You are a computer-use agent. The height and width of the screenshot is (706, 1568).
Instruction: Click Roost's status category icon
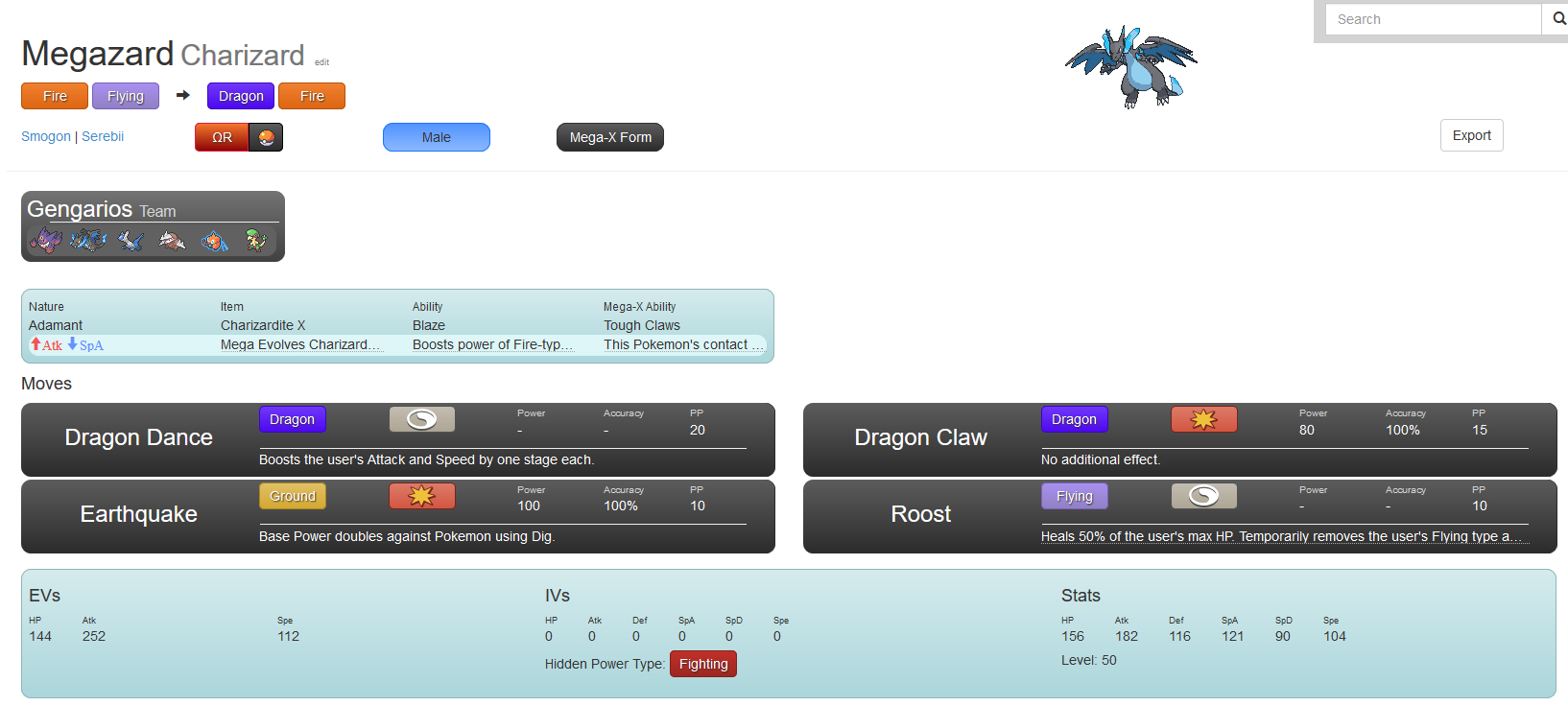[x=1203, y=496]
